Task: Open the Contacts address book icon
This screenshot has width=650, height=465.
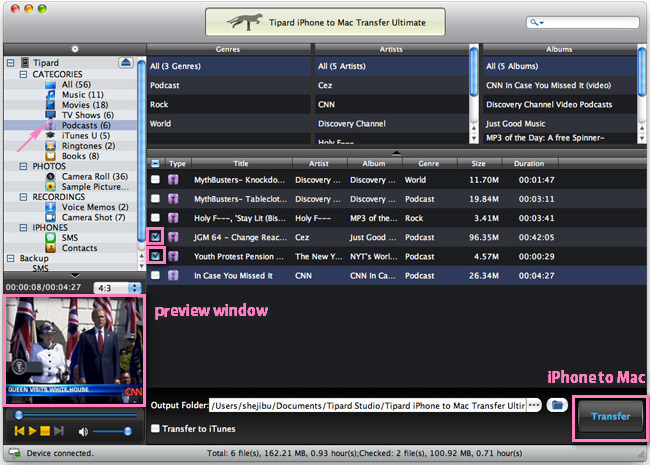Action: [50, 248]
